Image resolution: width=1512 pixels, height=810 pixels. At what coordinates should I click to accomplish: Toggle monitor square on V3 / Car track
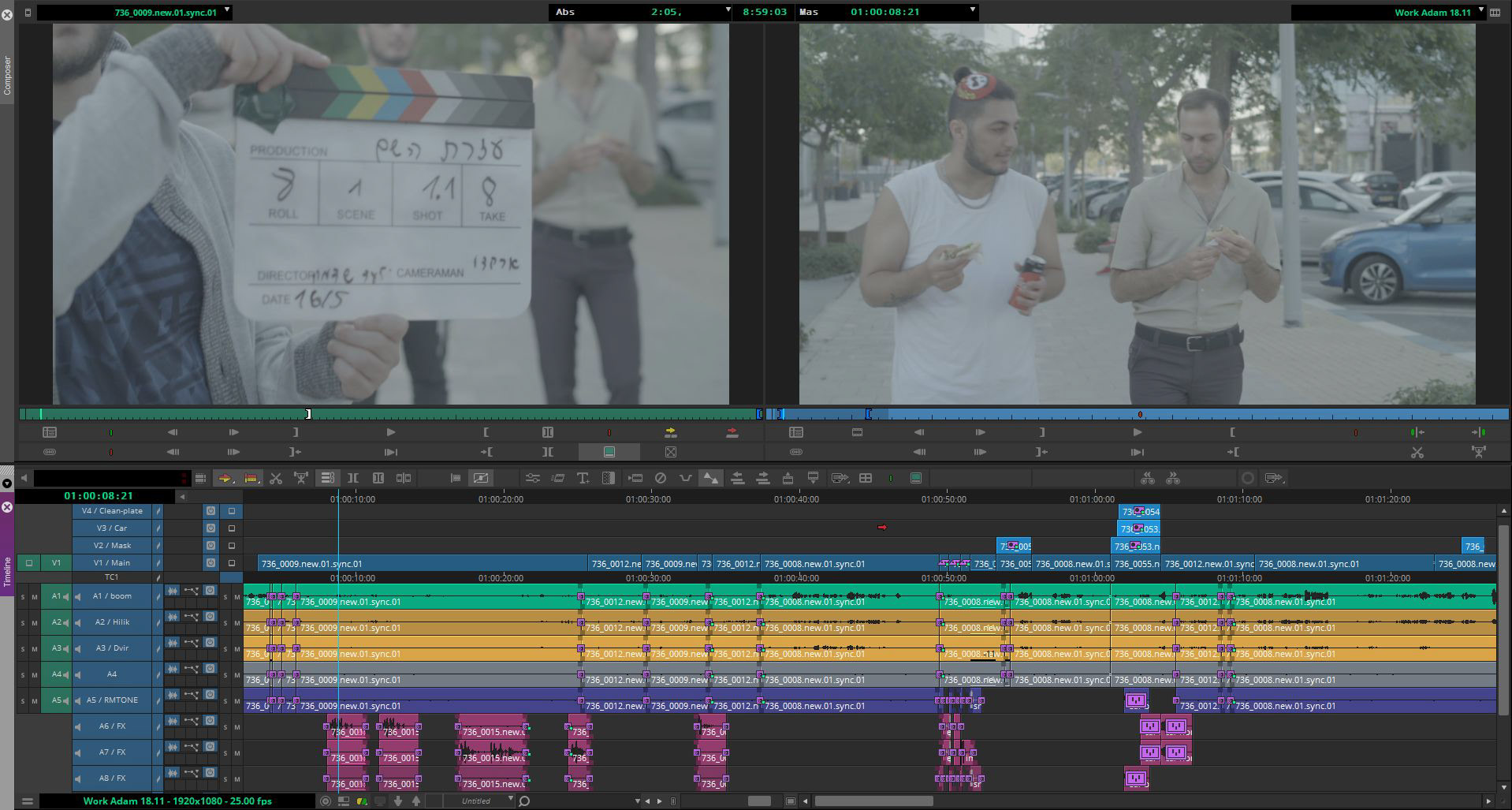pos(232,528)
